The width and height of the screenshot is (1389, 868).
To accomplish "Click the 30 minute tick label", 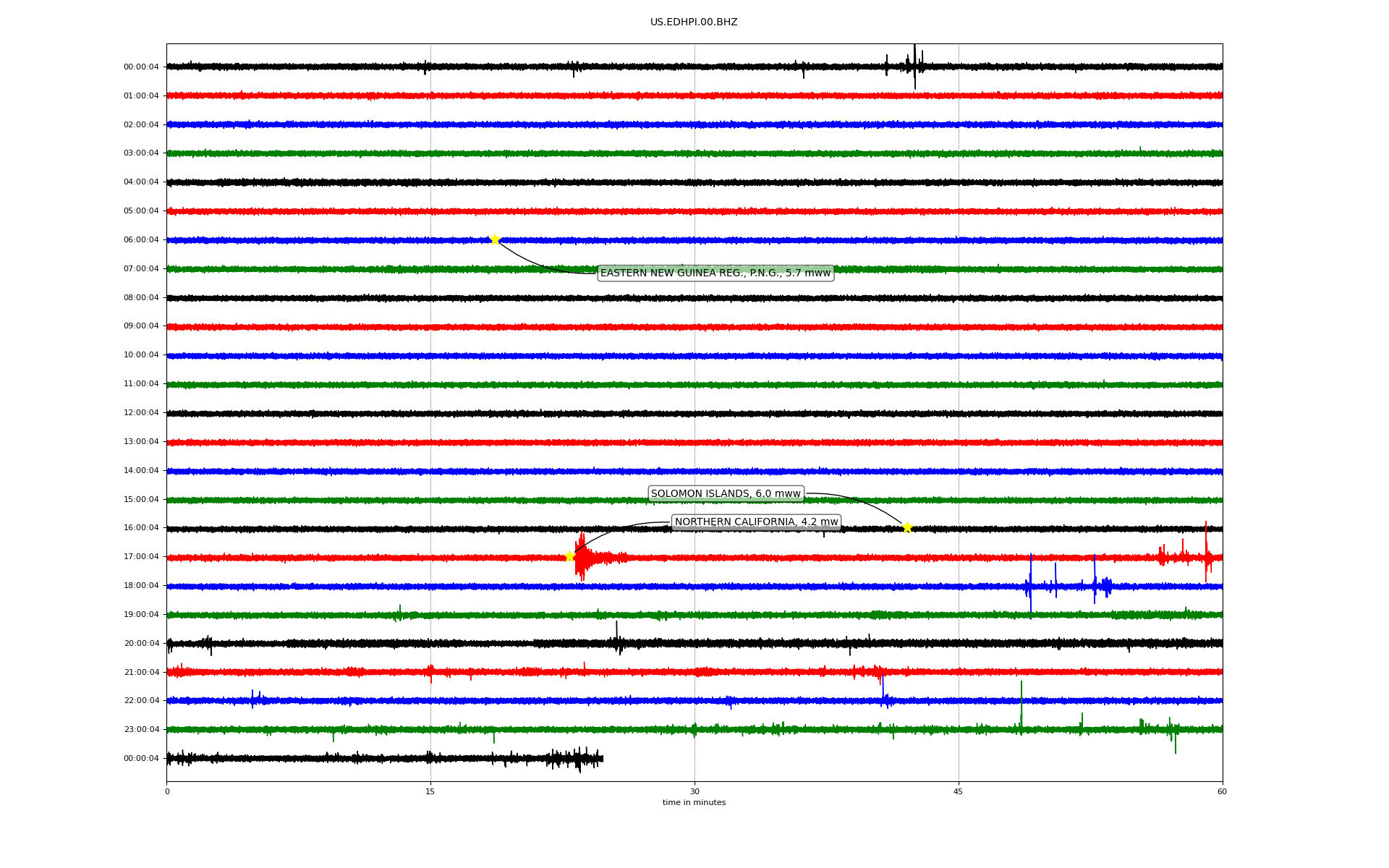I will click(x=694, y=791).
